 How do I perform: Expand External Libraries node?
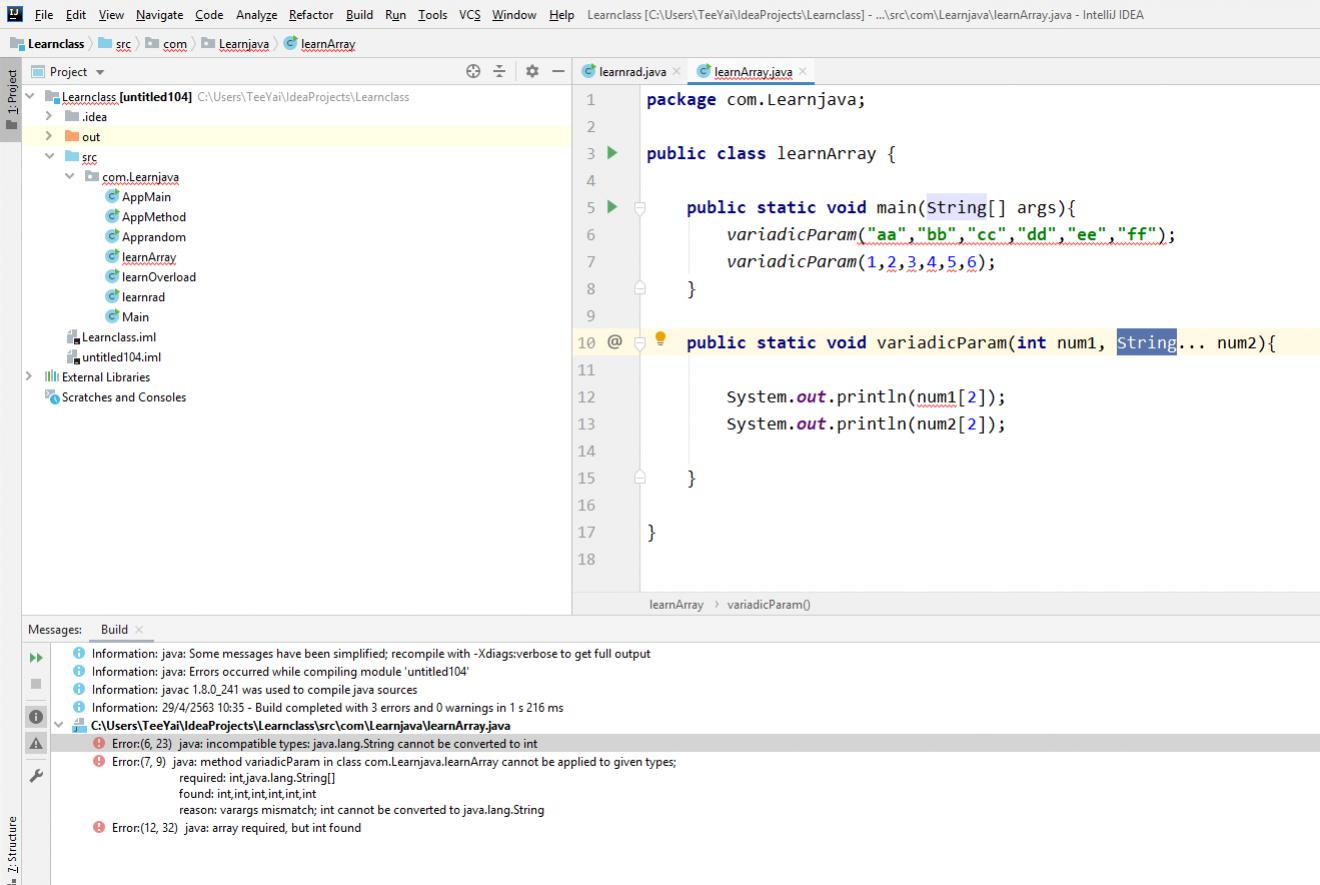tap(29, 377)
